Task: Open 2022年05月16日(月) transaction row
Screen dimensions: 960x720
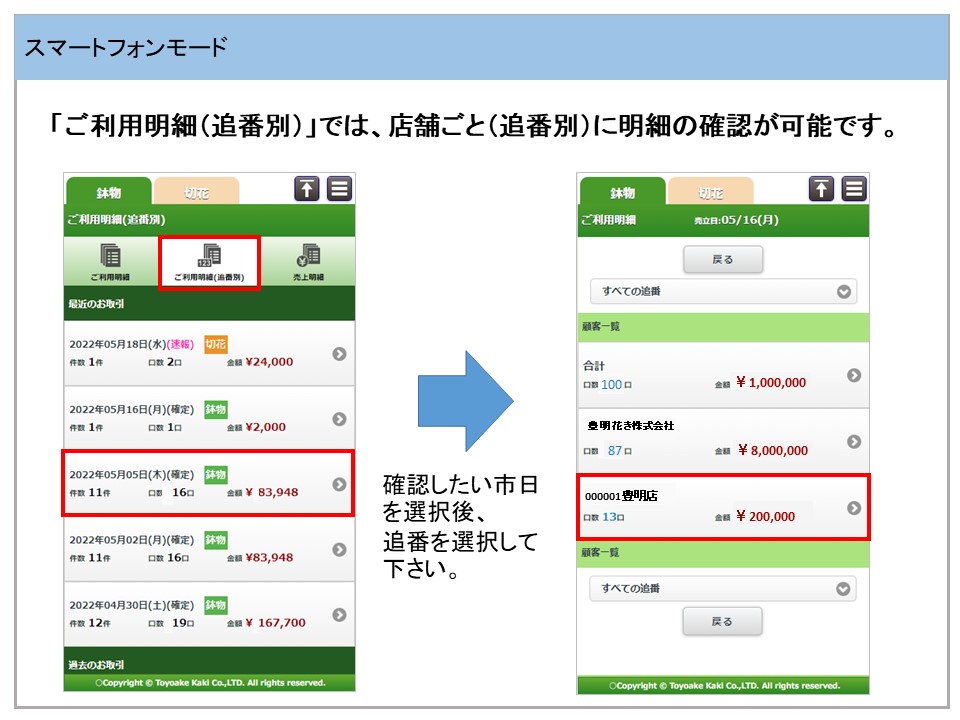Action: (x=208, y=418)
